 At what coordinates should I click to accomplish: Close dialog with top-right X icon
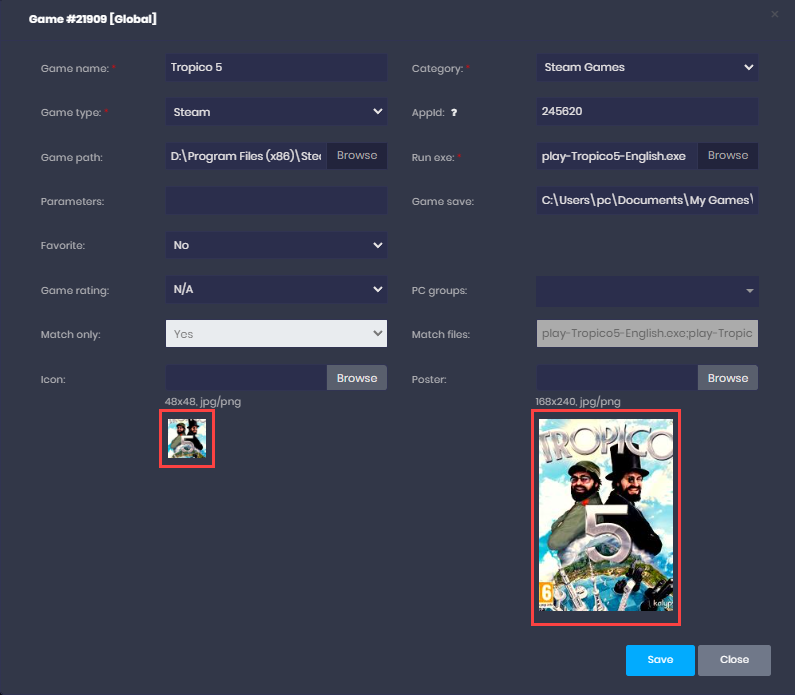coord(775,15)
